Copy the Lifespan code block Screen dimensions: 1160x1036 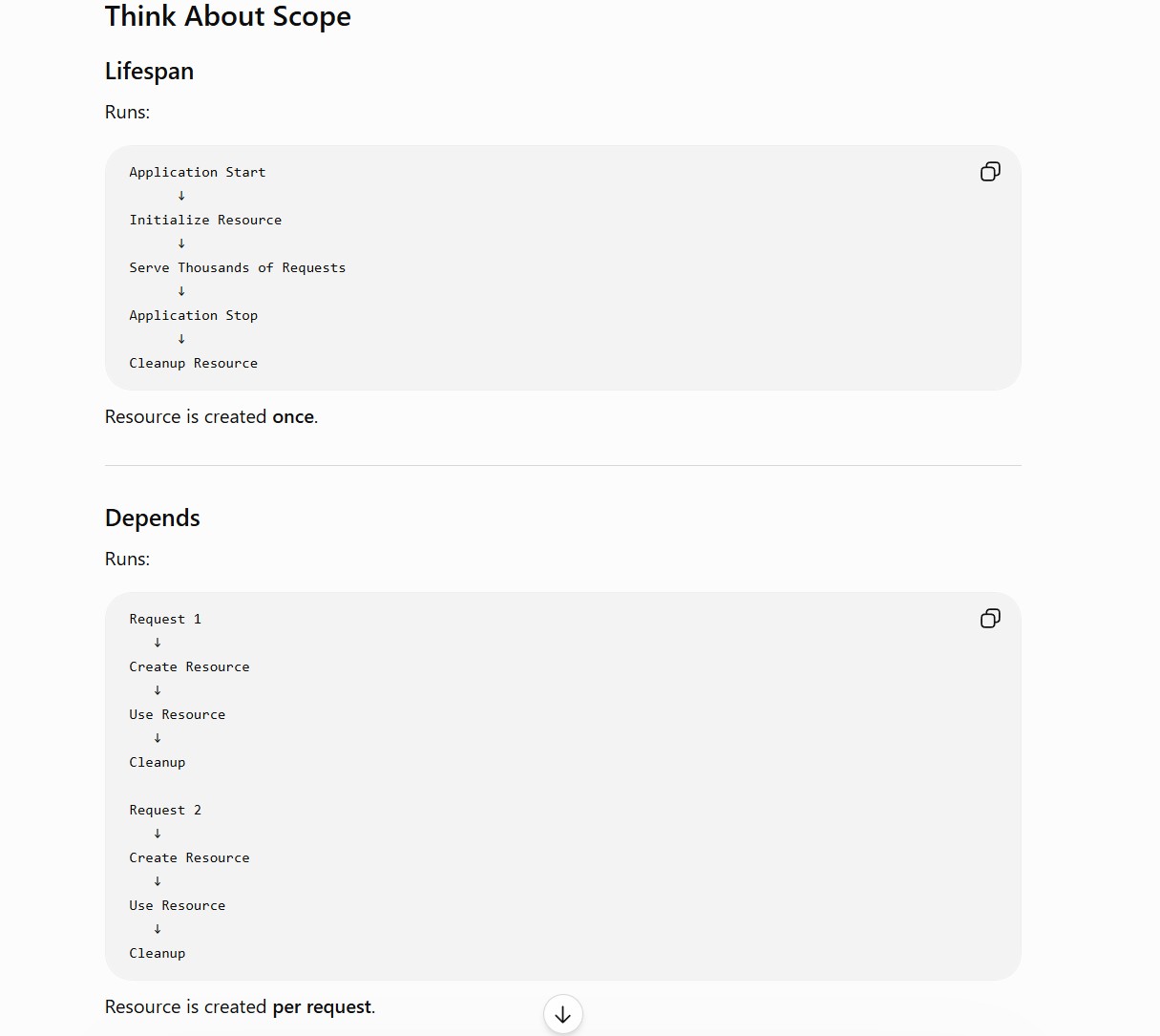point(990,172)
